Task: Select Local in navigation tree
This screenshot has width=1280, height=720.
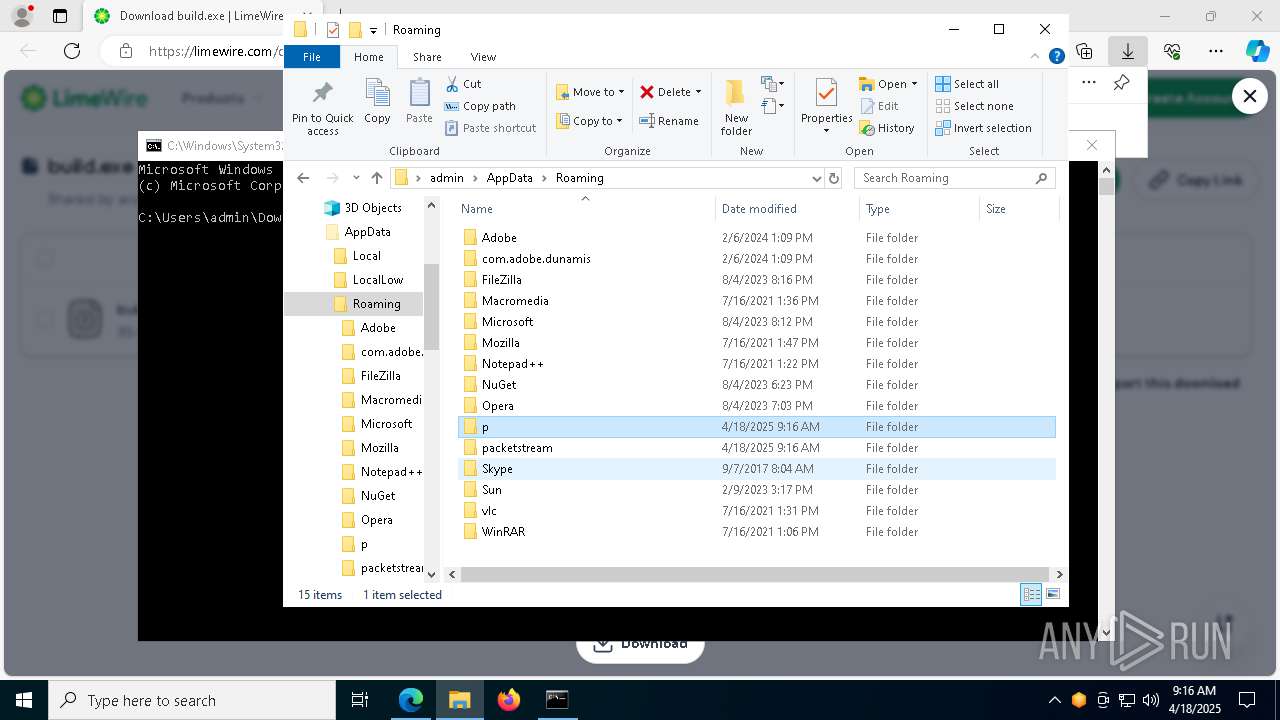Action: pyautogui.click(x=366, y=256)
